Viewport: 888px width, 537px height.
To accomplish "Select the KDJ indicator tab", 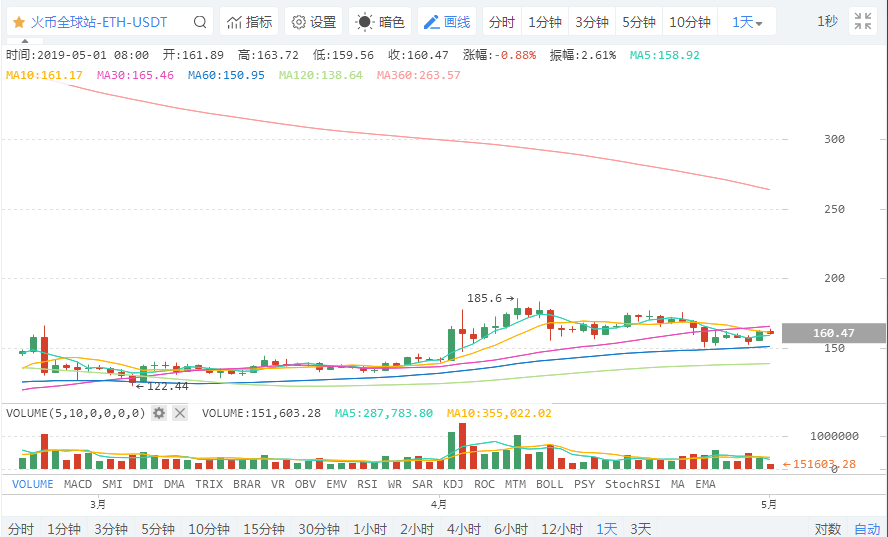I will [x=453, y=484].
